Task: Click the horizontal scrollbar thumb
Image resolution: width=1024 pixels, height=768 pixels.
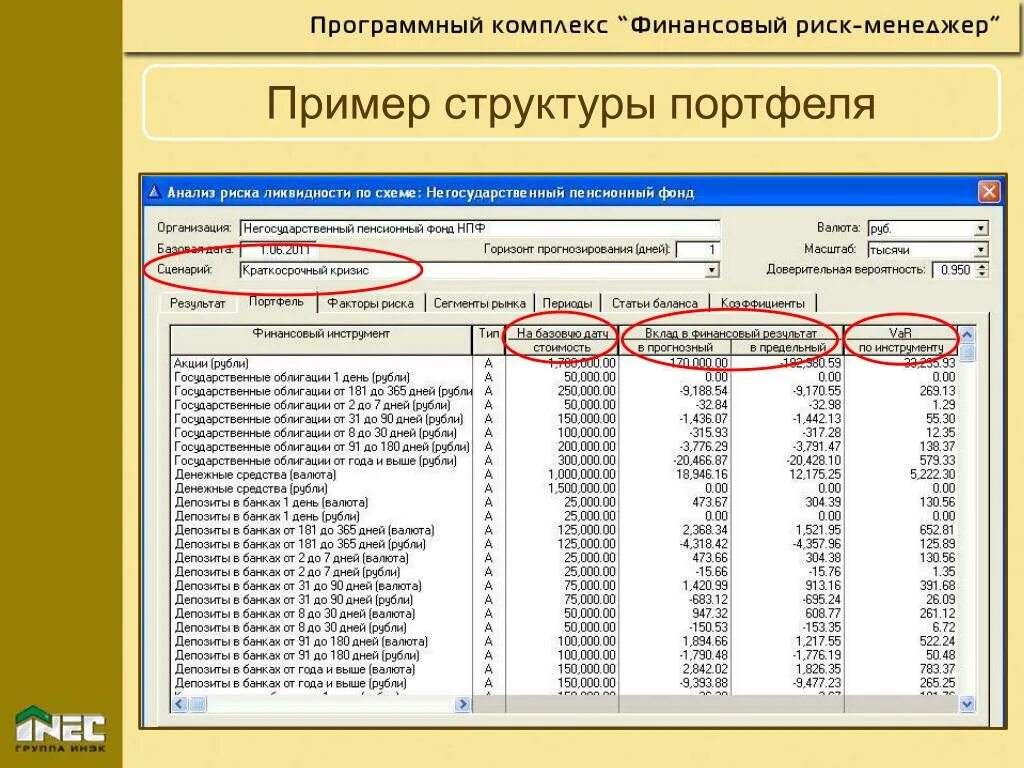Action: coord(197,704)
